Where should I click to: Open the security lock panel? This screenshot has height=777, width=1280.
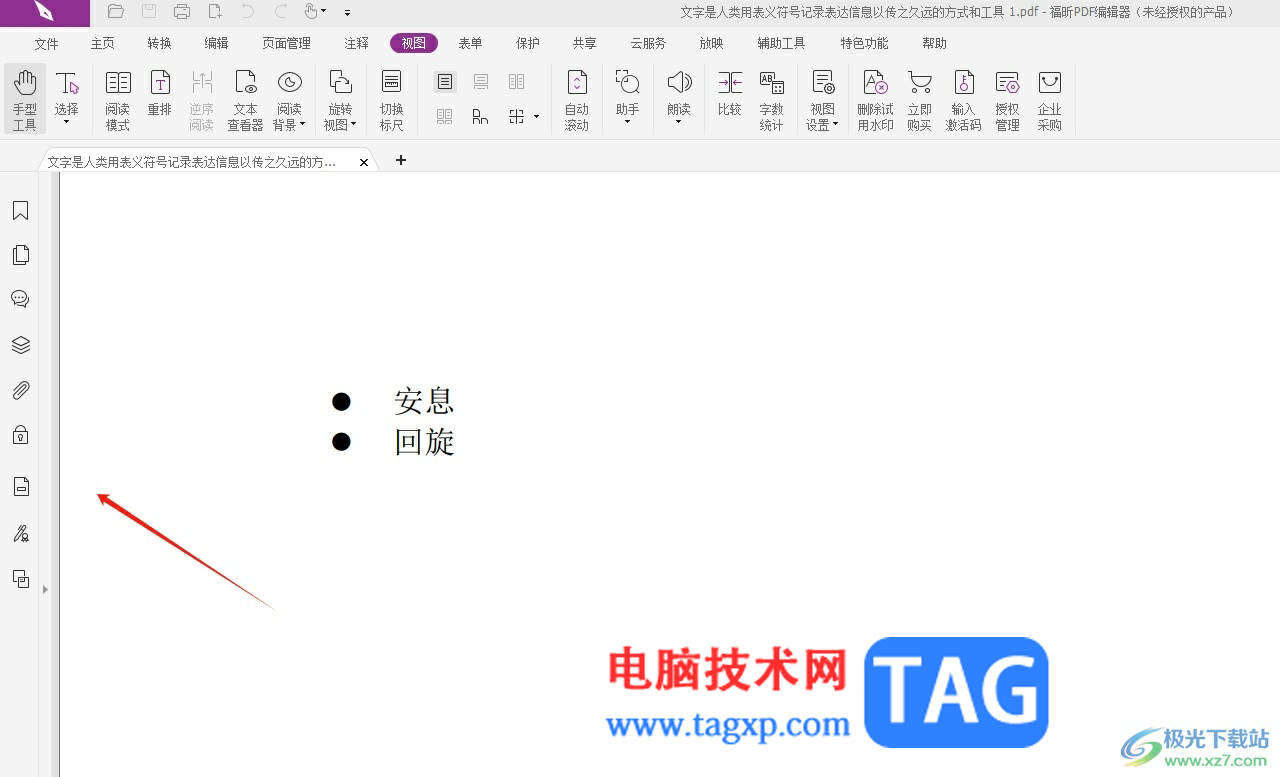tap(20, 435)
